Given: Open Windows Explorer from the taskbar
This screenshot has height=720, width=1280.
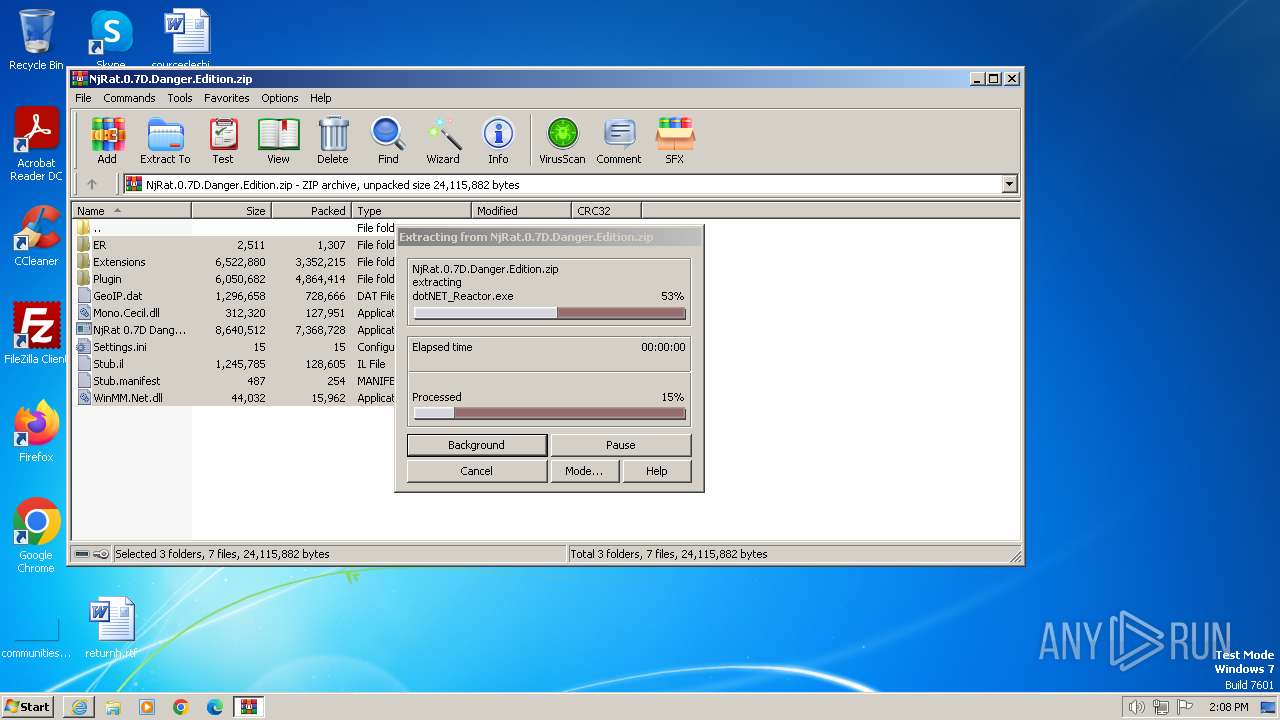Looking at the screenshot, I should 113,707.
